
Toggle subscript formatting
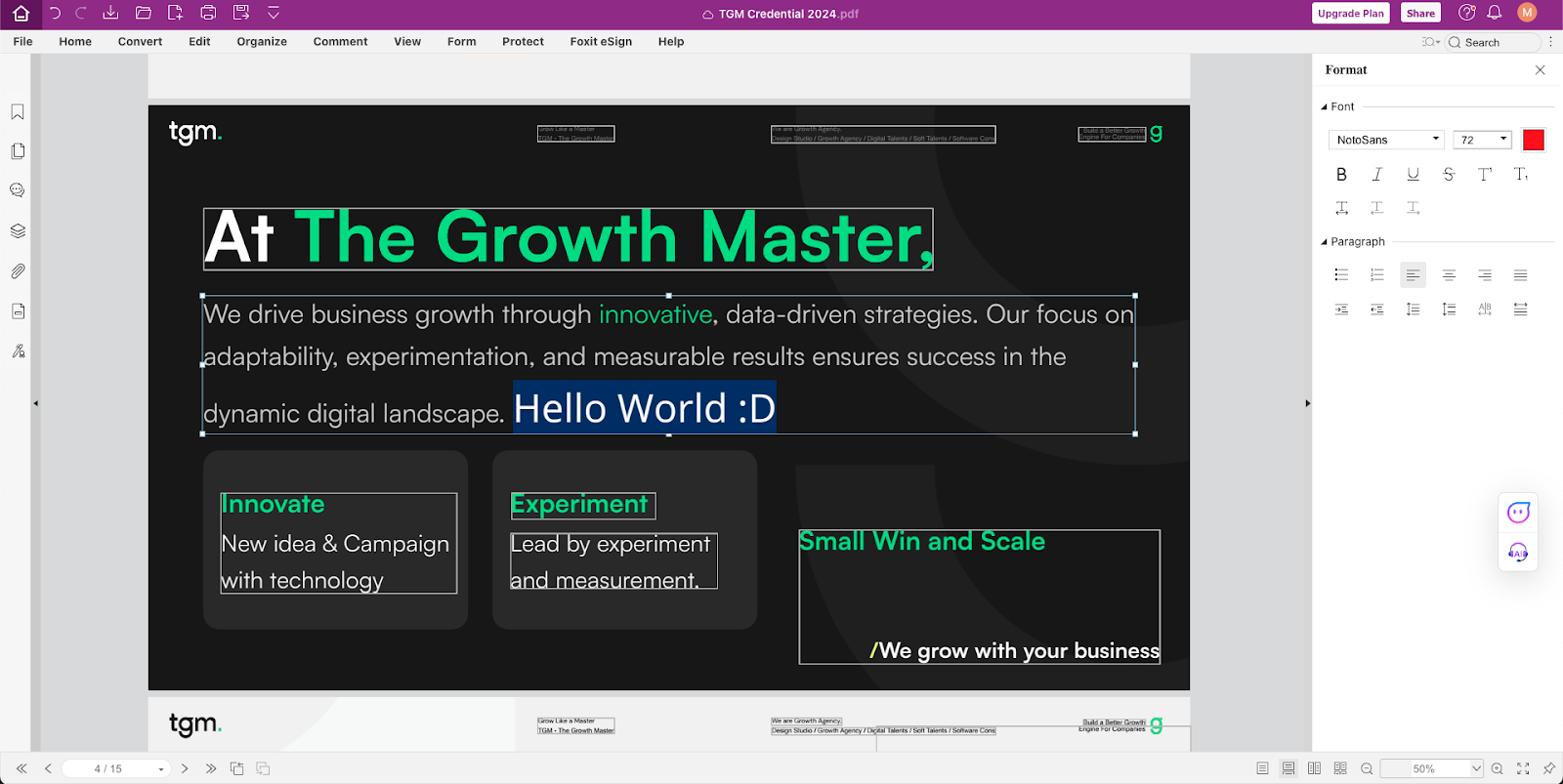pos(1521,174)
